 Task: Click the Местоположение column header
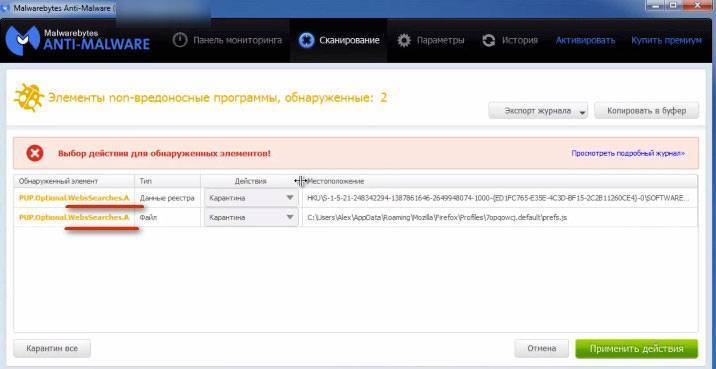tap(500, 181)
